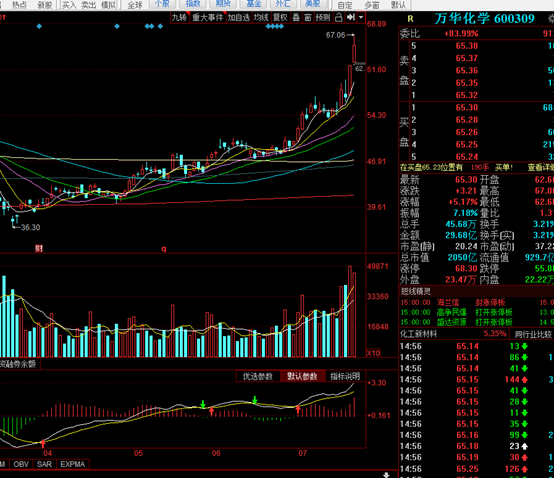Open 重大事件 major events
Image resolution: width=554 pixels, height=478 pixels.
click(x=208, y=17)
